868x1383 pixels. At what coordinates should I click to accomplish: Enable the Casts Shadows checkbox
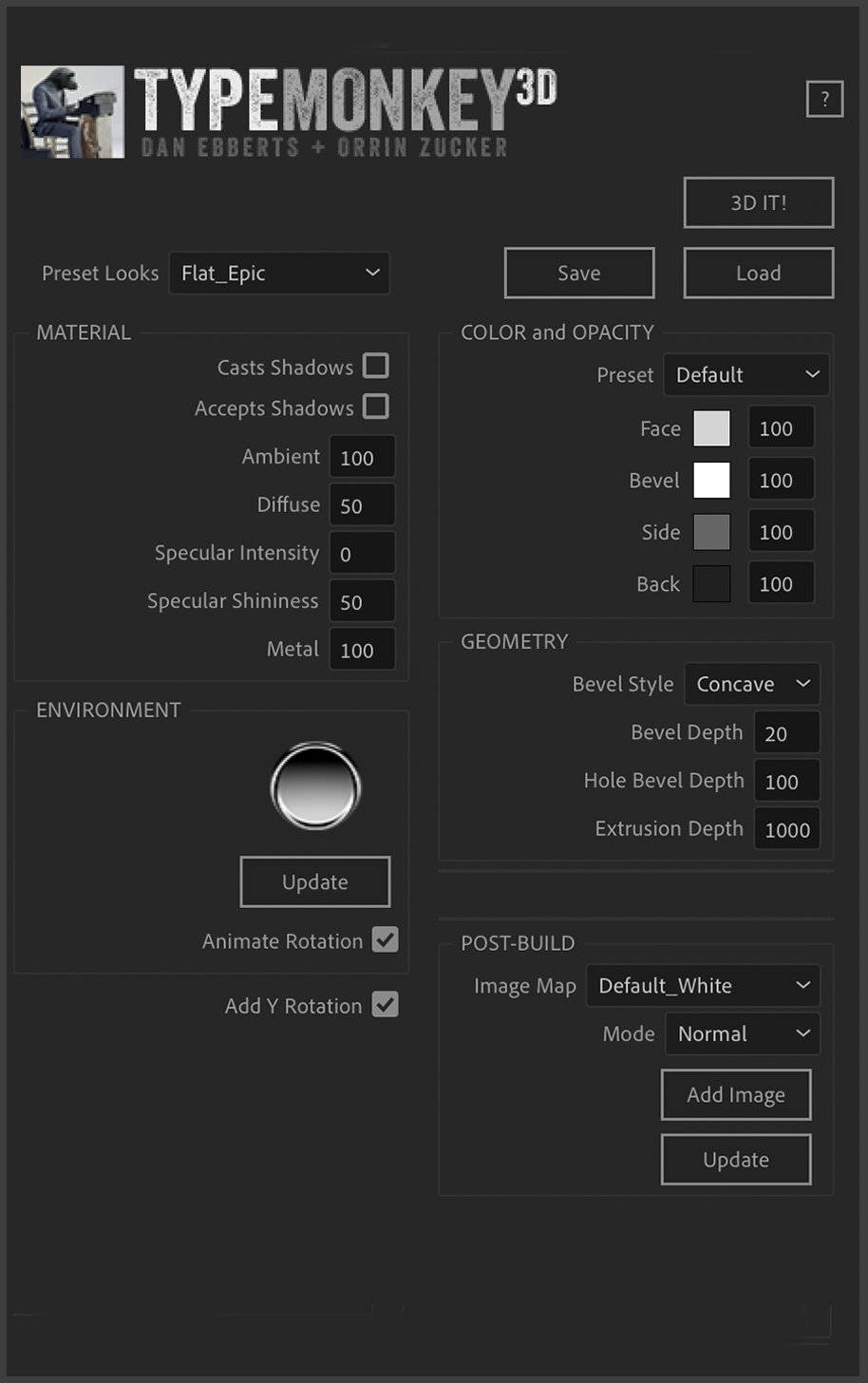pos(376,366)
